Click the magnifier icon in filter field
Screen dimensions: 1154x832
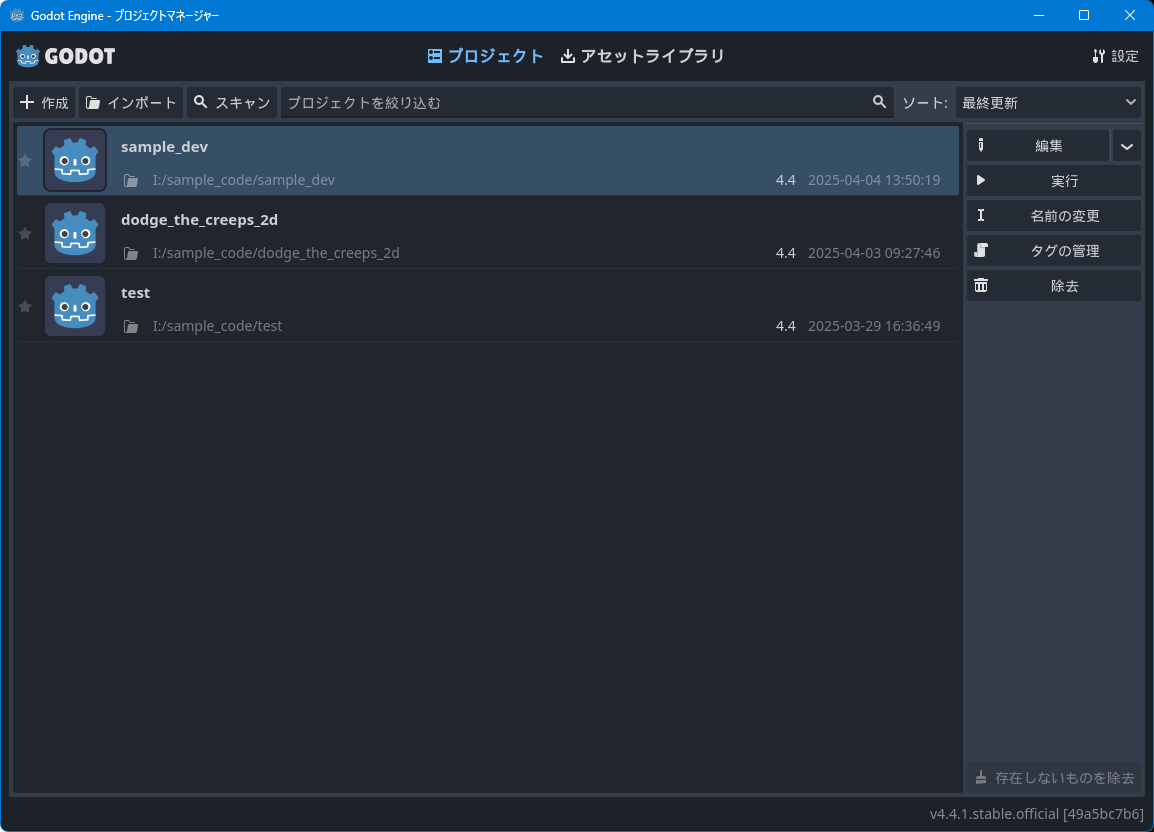[x=879, y=102]
